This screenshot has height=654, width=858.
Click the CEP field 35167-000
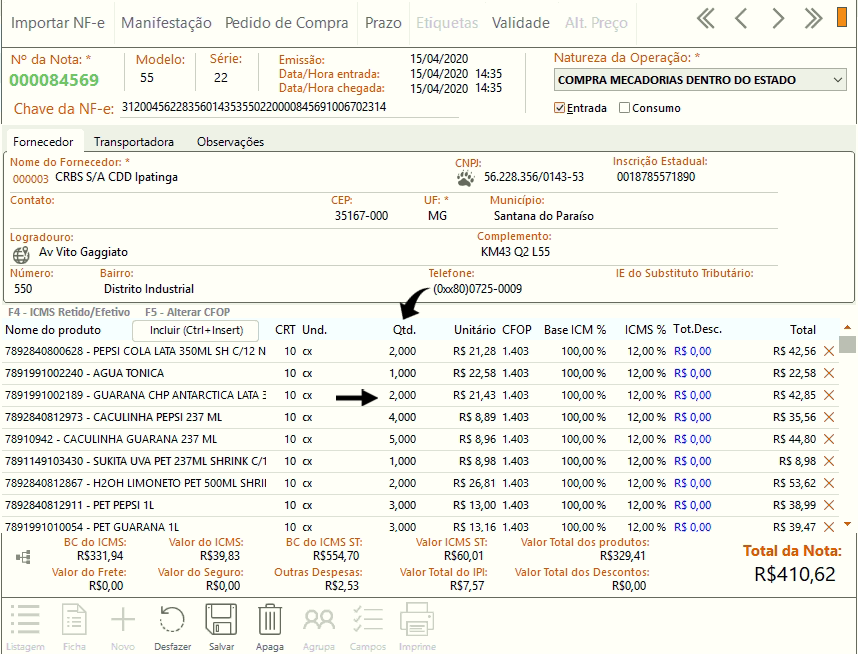[x=361, y=216]
